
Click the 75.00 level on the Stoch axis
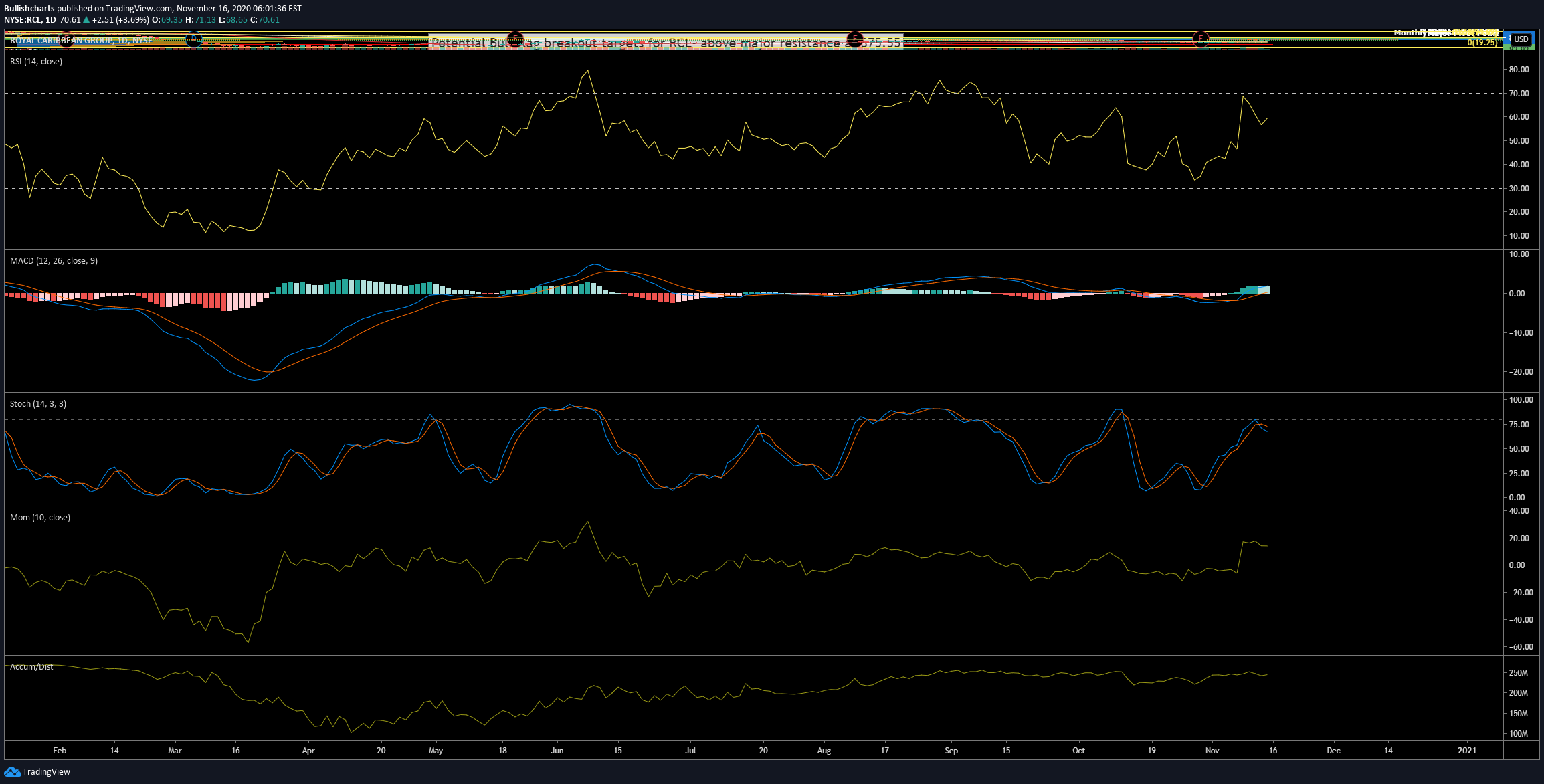tap(1519, 425)
